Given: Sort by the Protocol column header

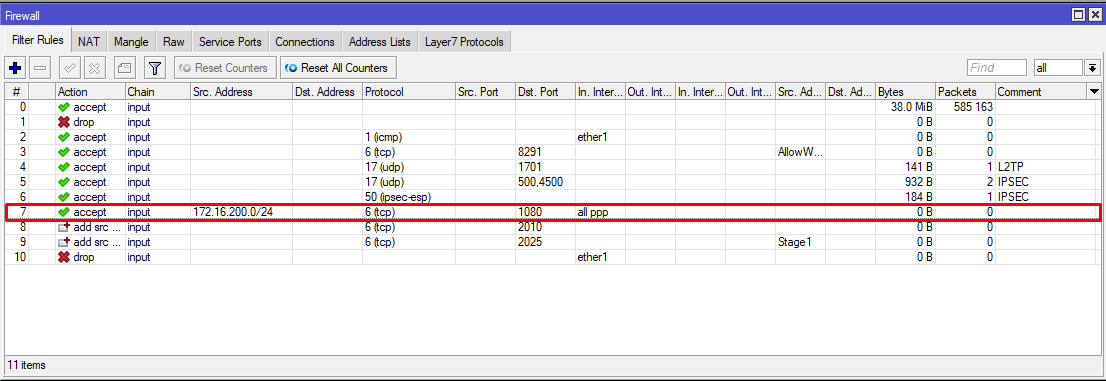Looking at the screenshot, I should (x=408, y=92).
